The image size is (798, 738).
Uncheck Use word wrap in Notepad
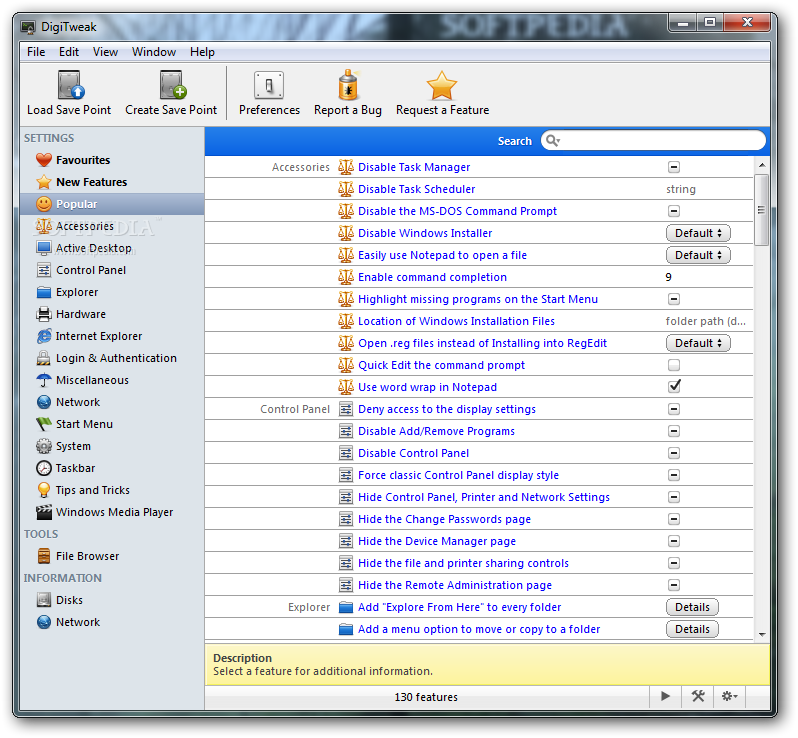(674, 386)
